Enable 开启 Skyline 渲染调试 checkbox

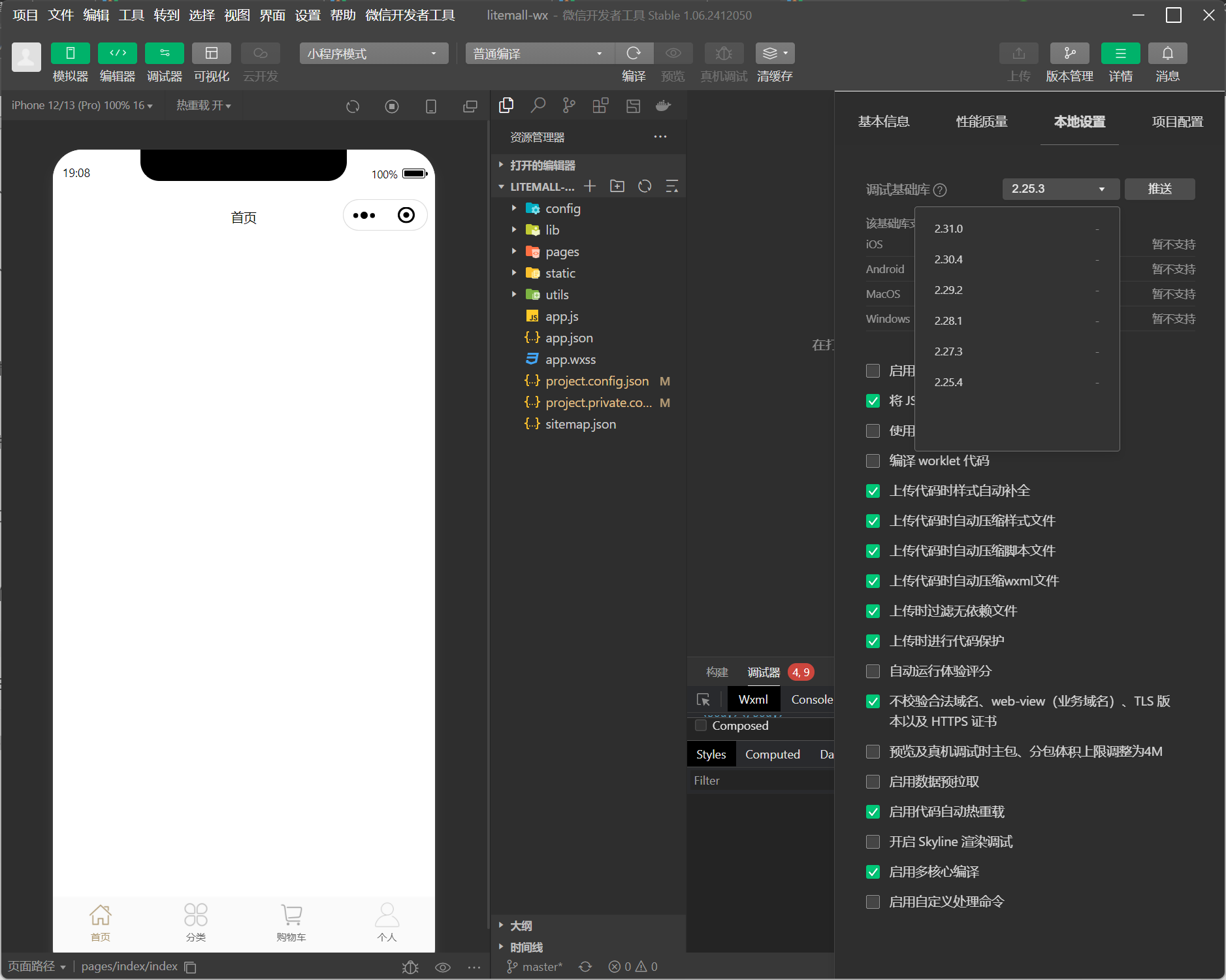coord(873,842)
